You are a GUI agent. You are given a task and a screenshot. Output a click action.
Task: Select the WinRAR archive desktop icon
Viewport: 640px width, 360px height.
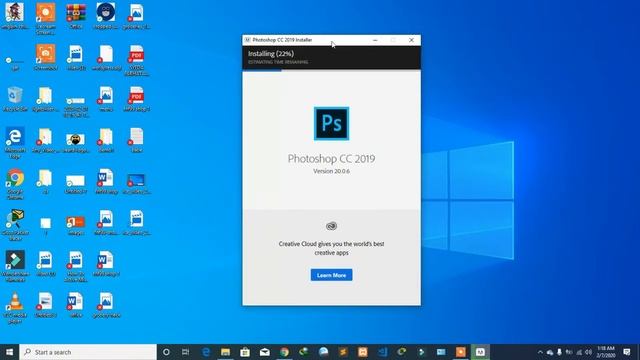76,16
